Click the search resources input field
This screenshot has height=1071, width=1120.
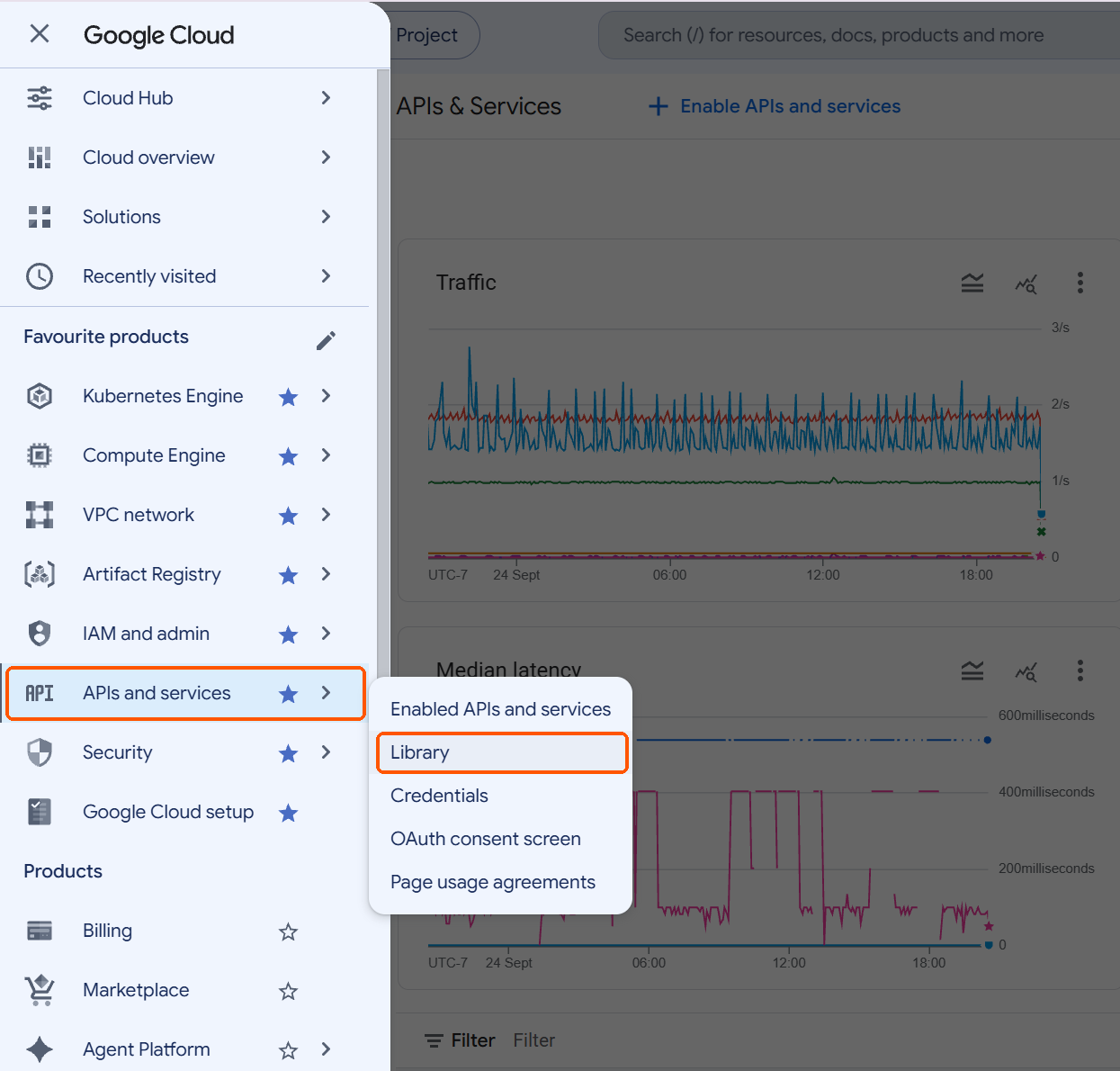click(859, 35)
